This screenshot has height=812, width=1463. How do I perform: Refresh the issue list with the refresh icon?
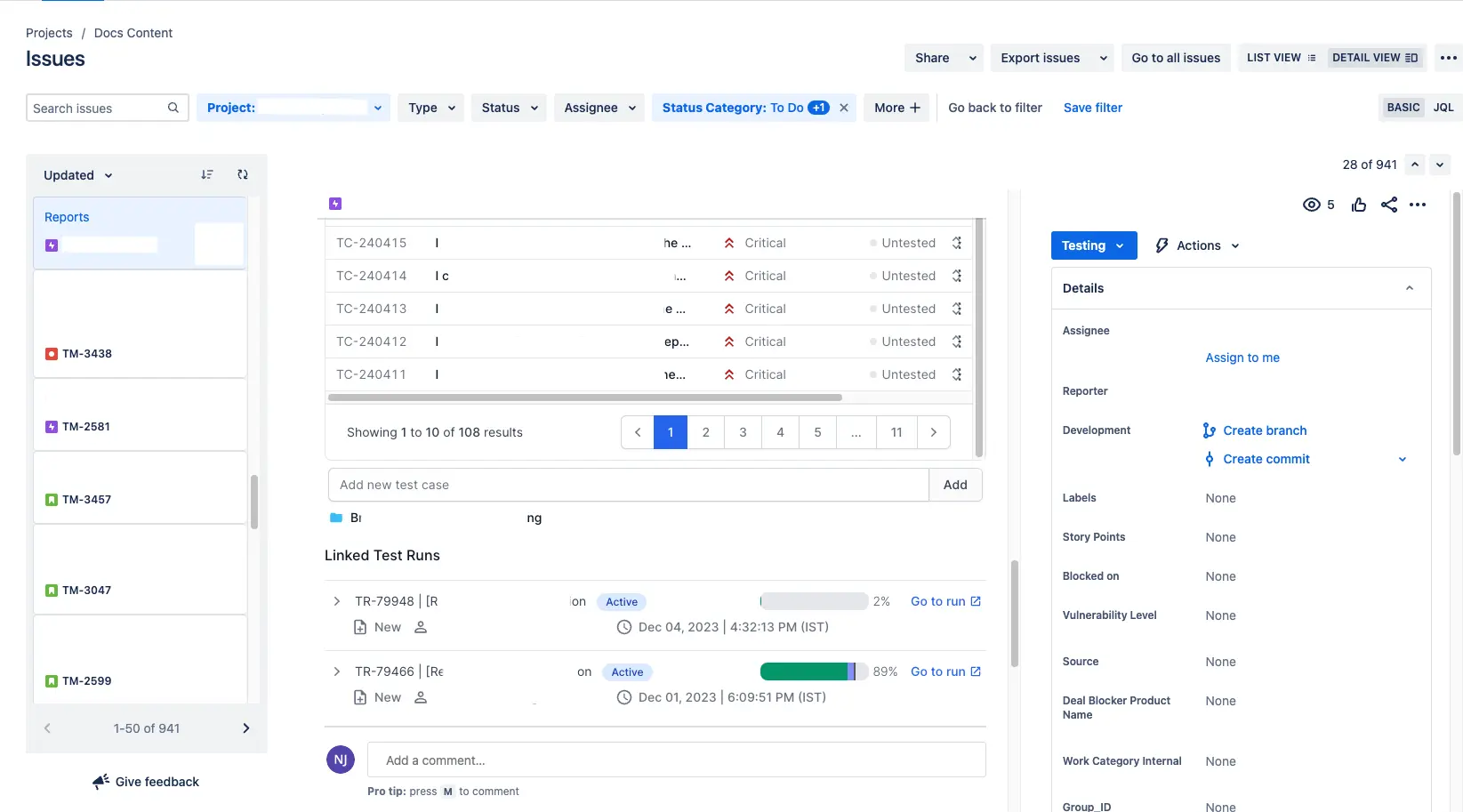[x=243, y=175]
